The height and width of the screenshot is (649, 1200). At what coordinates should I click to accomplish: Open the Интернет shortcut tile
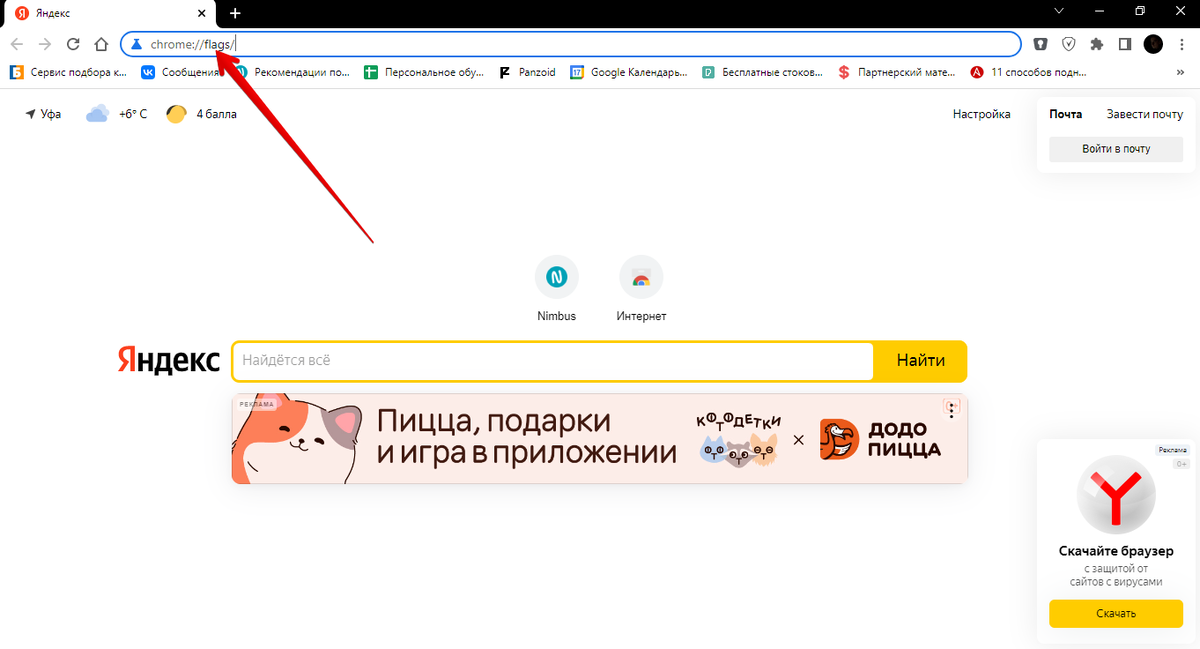(x=641, y=290)
